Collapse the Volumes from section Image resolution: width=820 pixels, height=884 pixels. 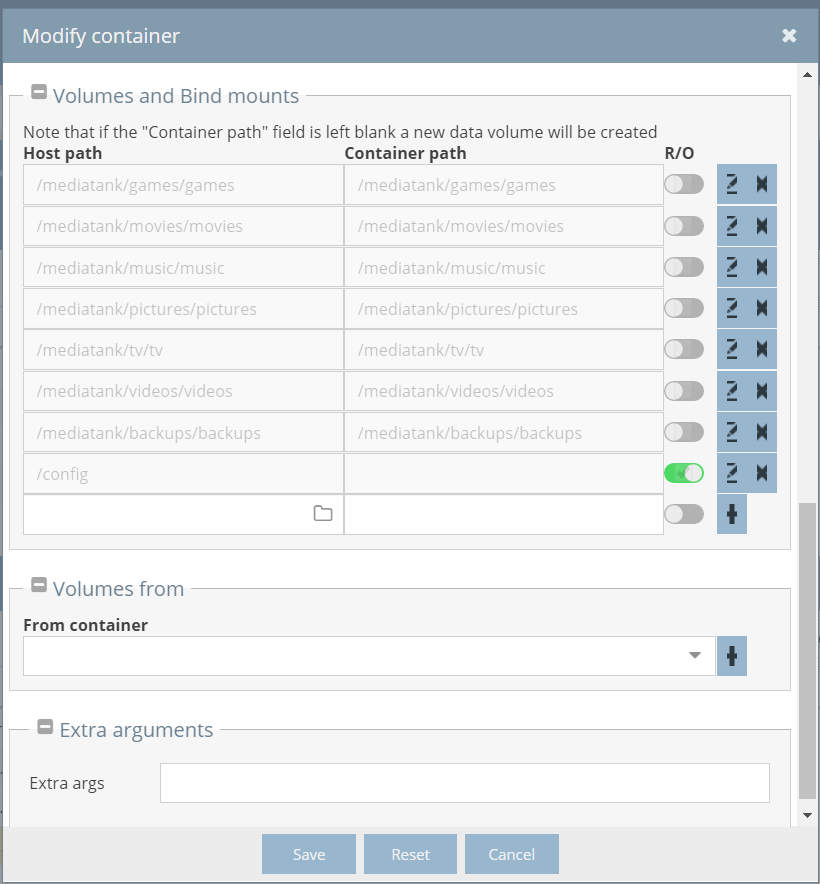39,585
